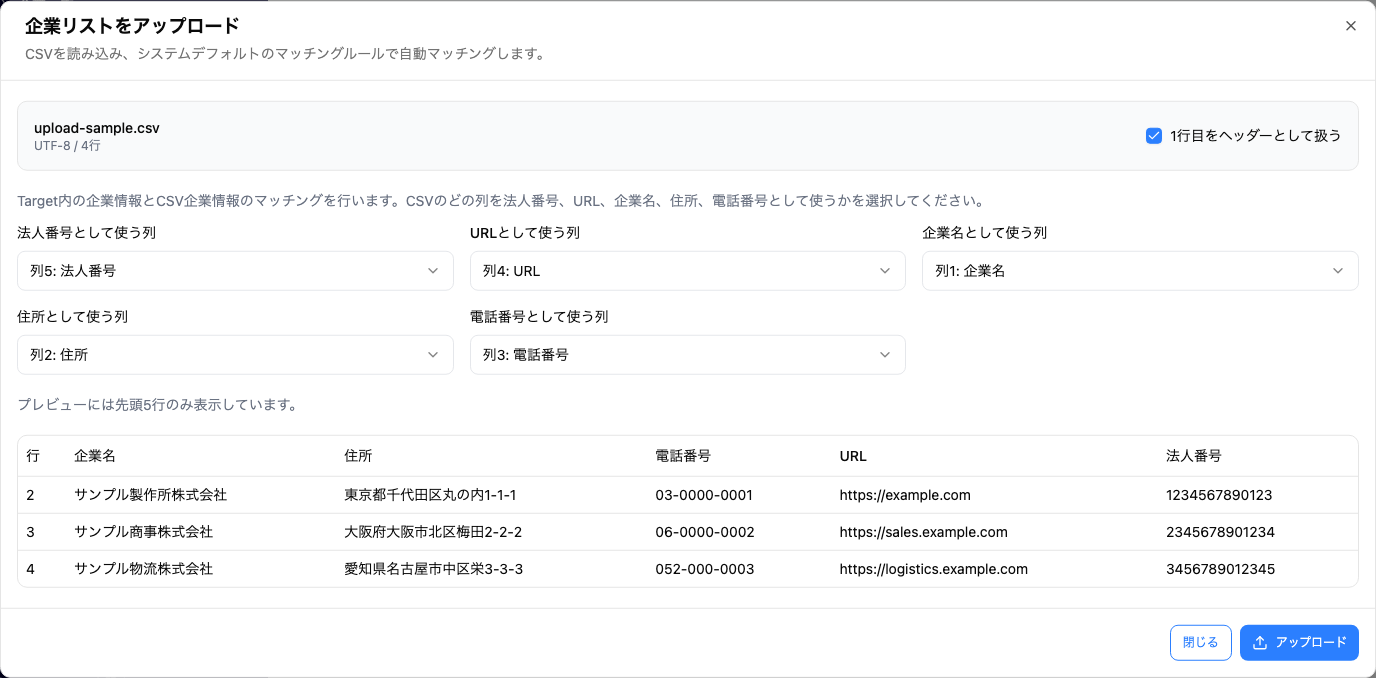Select cell サンプル物流株式会社
Image resolution: width=1376 pixels, height=678 pixels.
pyautogui.click(x=143, y=569)
